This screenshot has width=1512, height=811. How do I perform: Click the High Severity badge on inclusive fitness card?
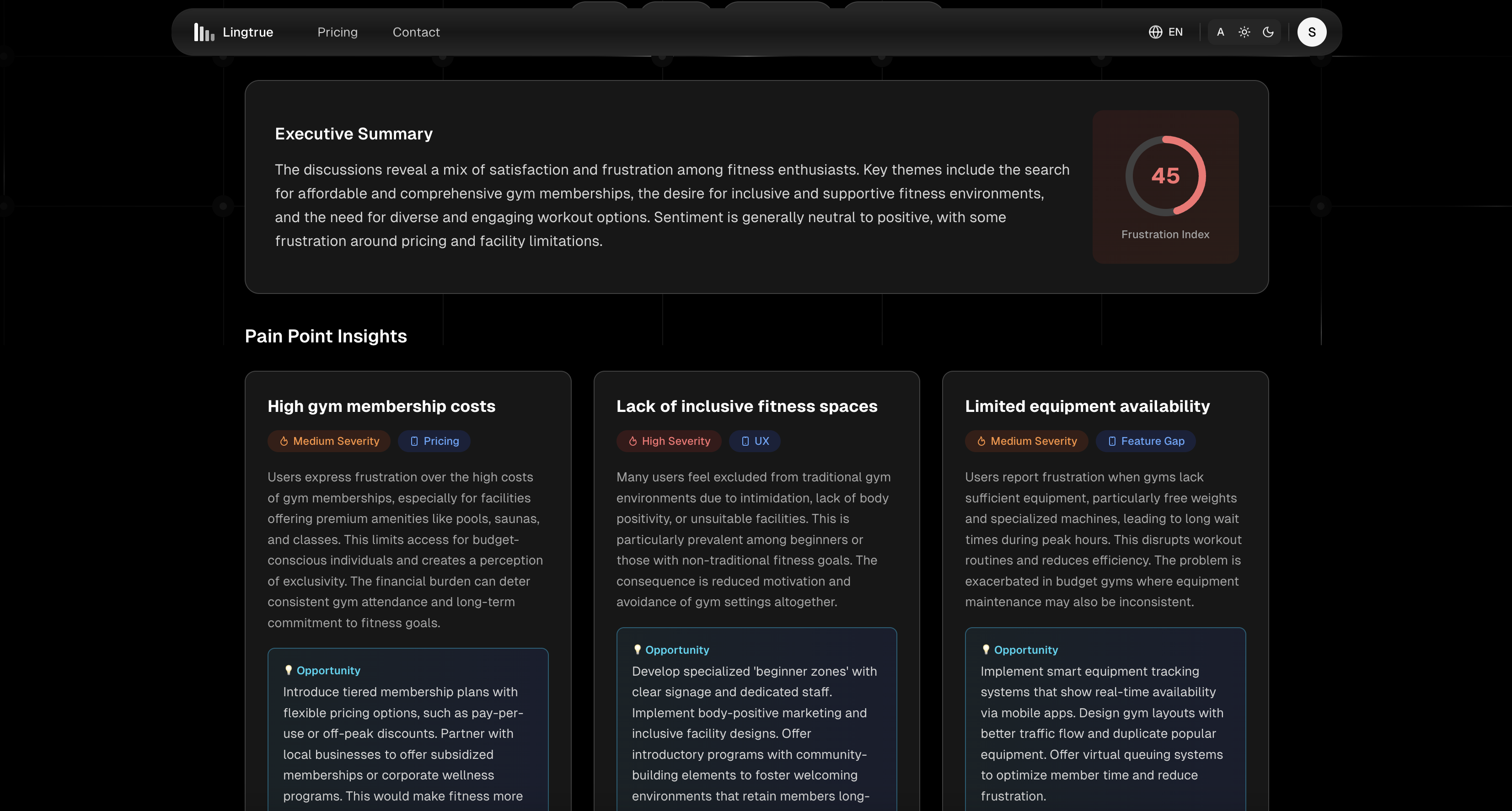(669, 441)
